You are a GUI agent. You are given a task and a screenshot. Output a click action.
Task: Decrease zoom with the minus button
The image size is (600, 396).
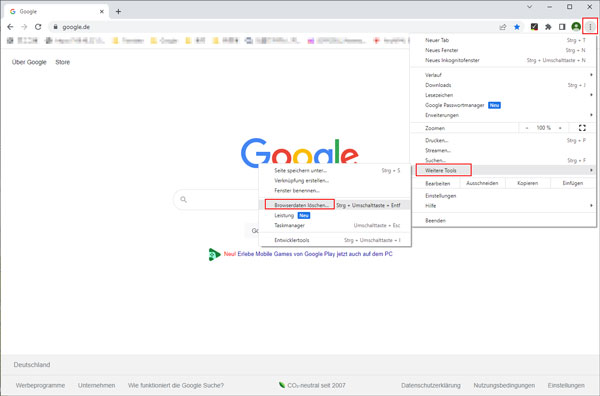coord(527,128)
